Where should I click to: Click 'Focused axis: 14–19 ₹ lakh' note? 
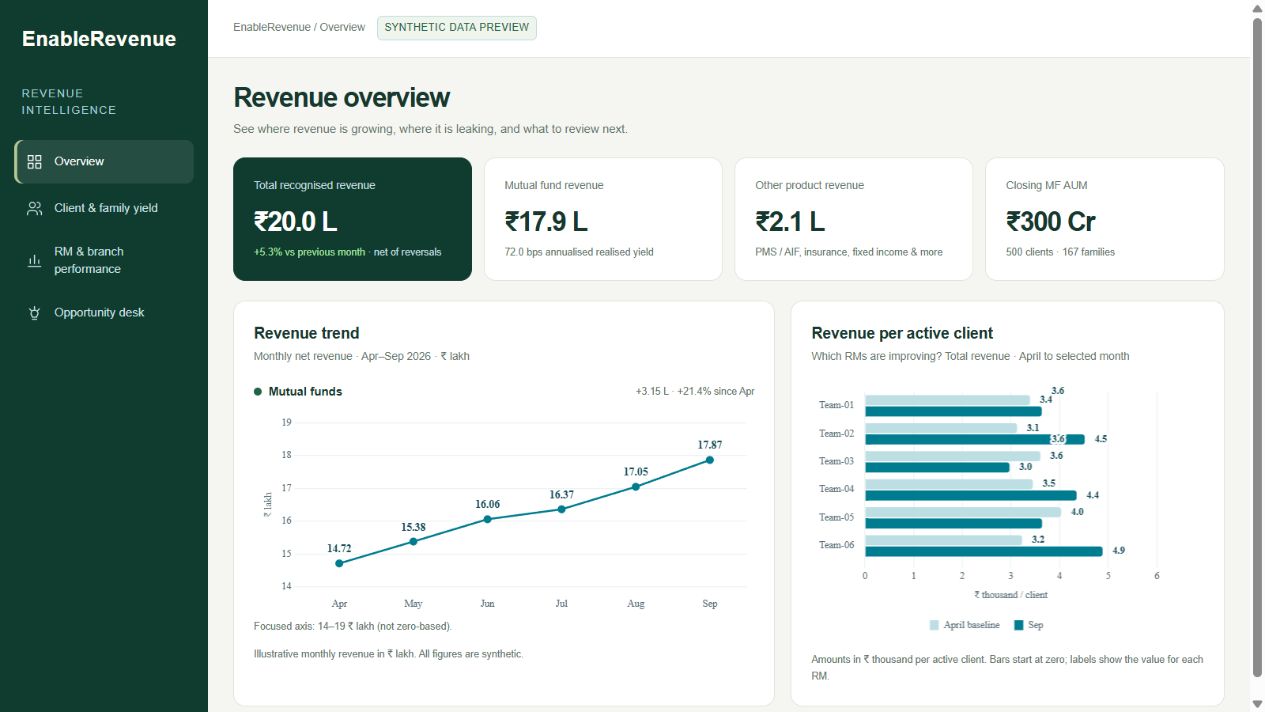pos(353,626)
